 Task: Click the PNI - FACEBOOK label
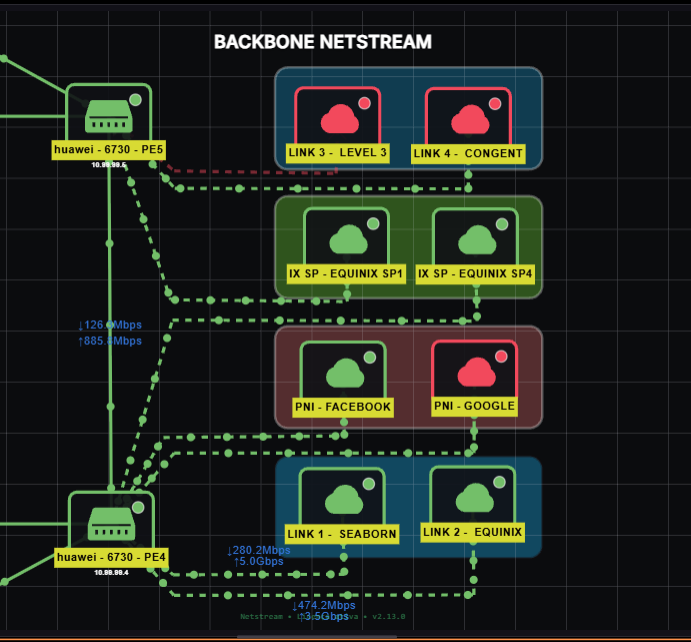343,407
